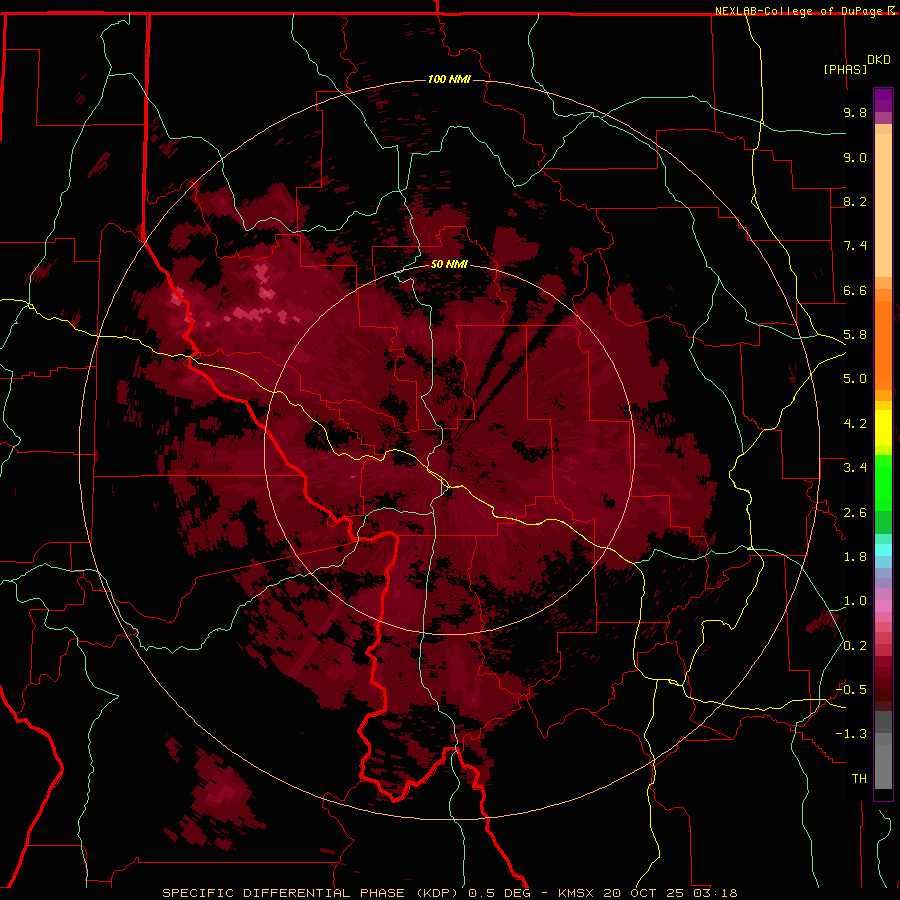The height and width of the screenshot is (900, 900).
Task: Click the -0.5 legend value
Action: click(x=851, y=690)
